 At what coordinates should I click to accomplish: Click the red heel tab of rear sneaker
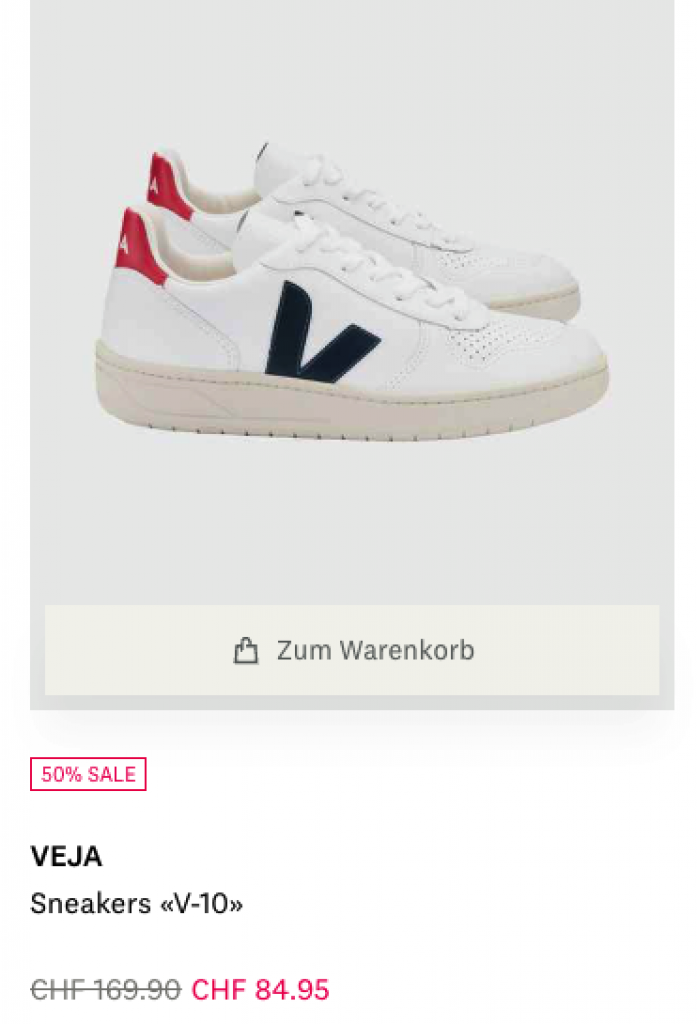pyautogui.click(x=168, y=186)
